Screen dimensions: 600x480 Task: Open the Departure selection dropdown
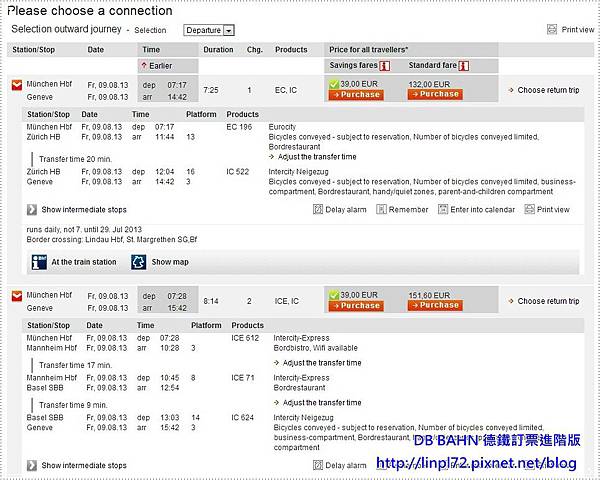[x=209, y=30]
